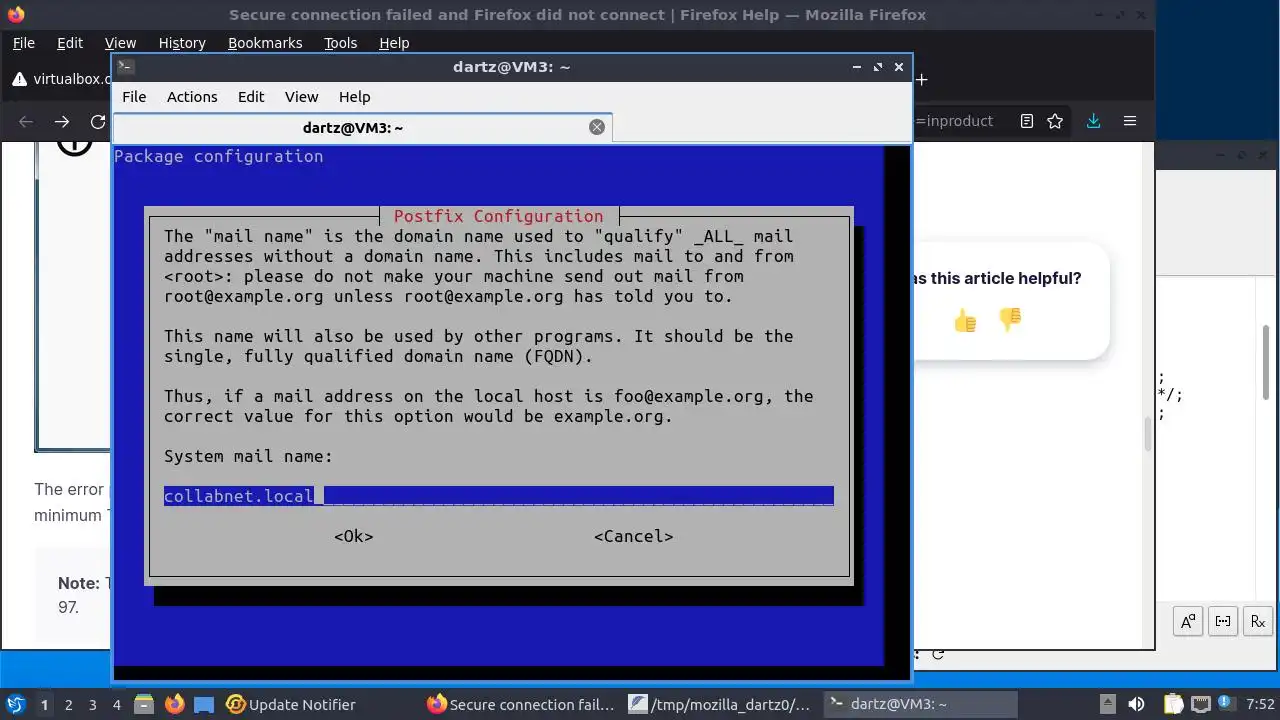
Task: Switch to /tmp/mozilla_dartz0 editor task
Action: pos(720,704)
